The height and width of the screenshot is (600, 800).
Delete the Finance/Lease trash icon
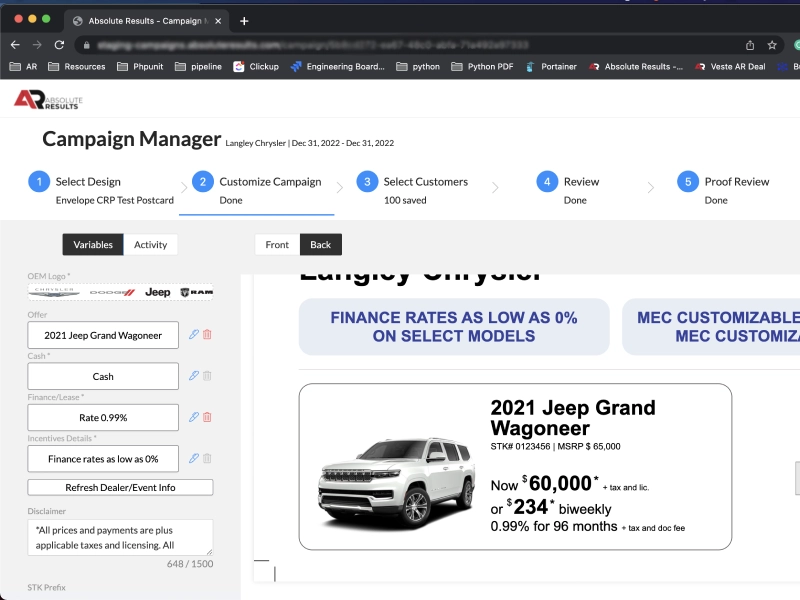[x=207, y=417]
